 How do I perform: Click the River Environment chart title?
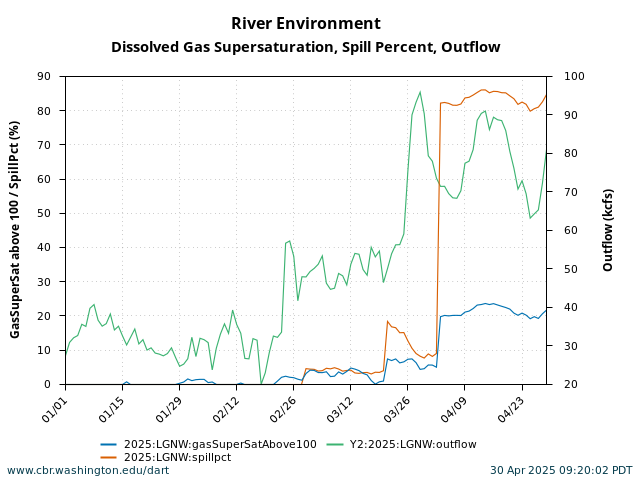(x=306, y=23)
